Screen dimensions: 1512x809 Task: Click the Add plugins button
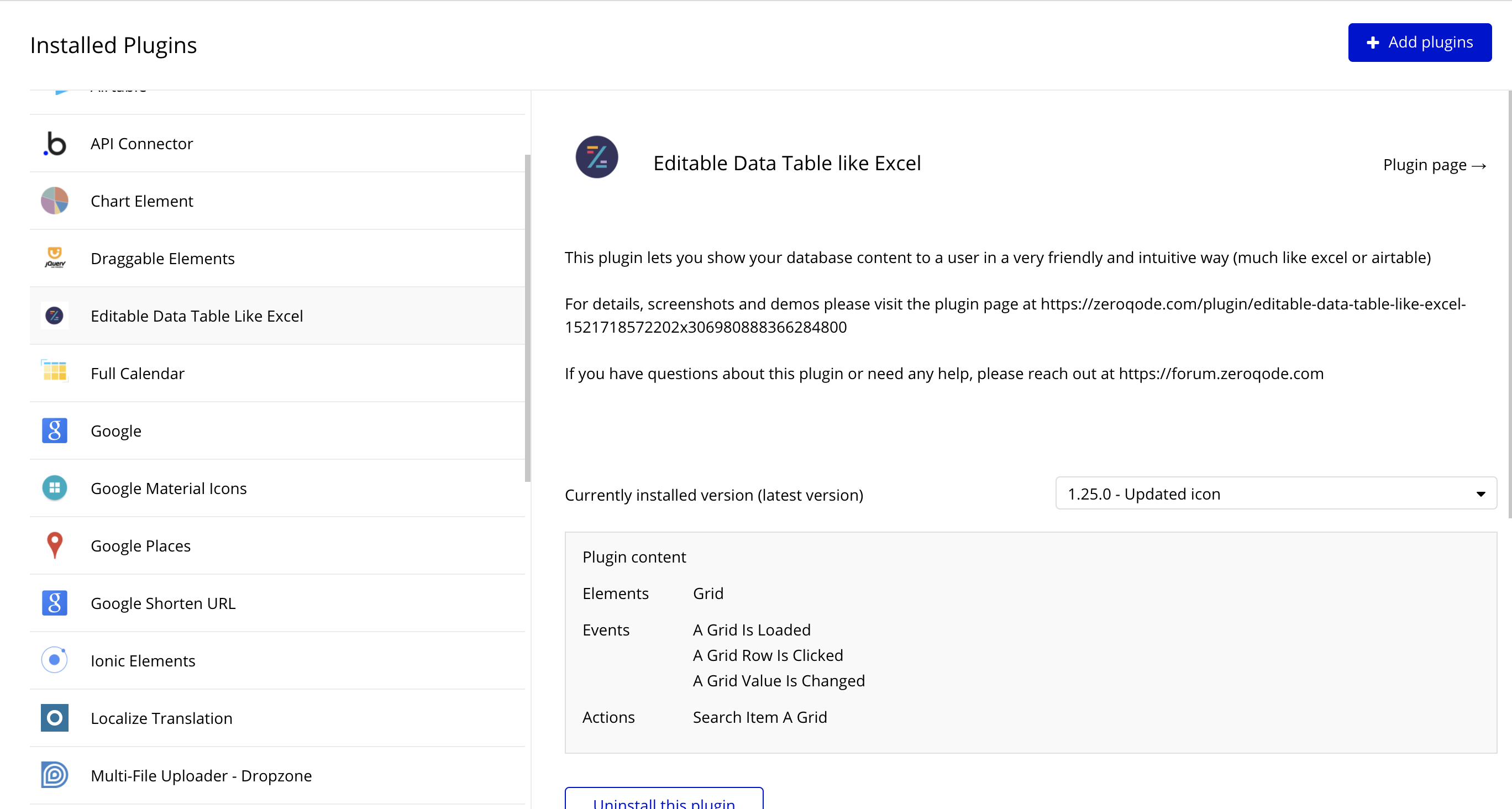coord(1419,43)
